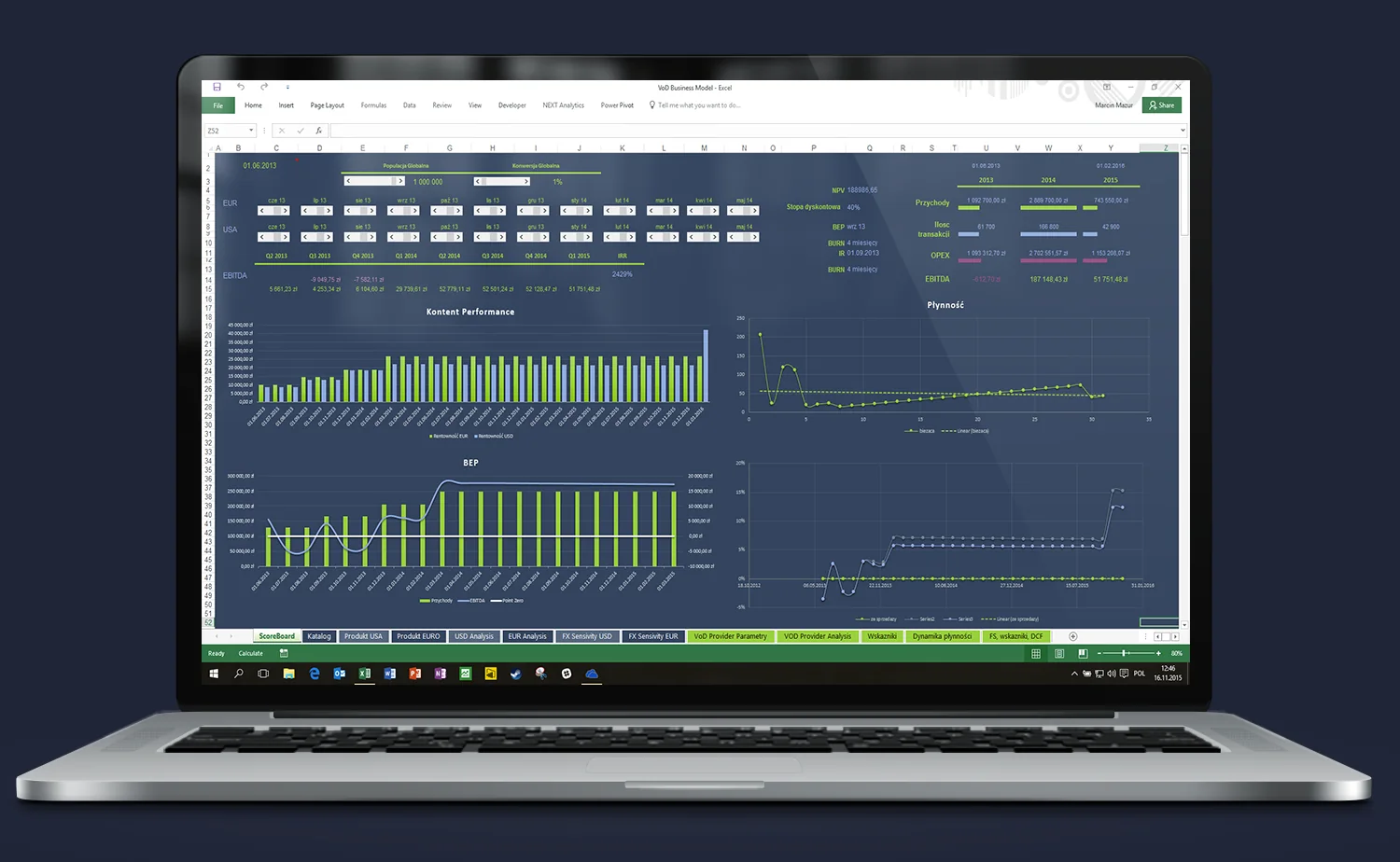Image resolution: width=1400 pixels, height=862 pixels.
Task: Click the vertical scrollbar down arrow
Action: click(1184, 624)
